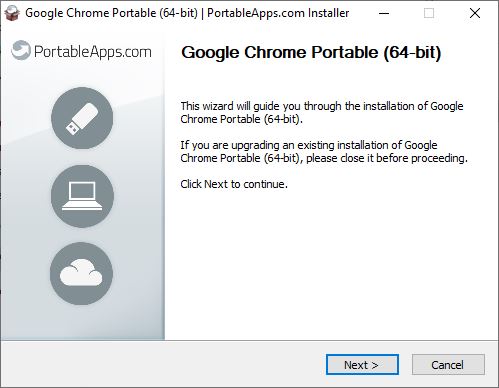This screenshot has height=388, width=499.
Task: Click the wizard introduction paragraph
Action: 322,112
